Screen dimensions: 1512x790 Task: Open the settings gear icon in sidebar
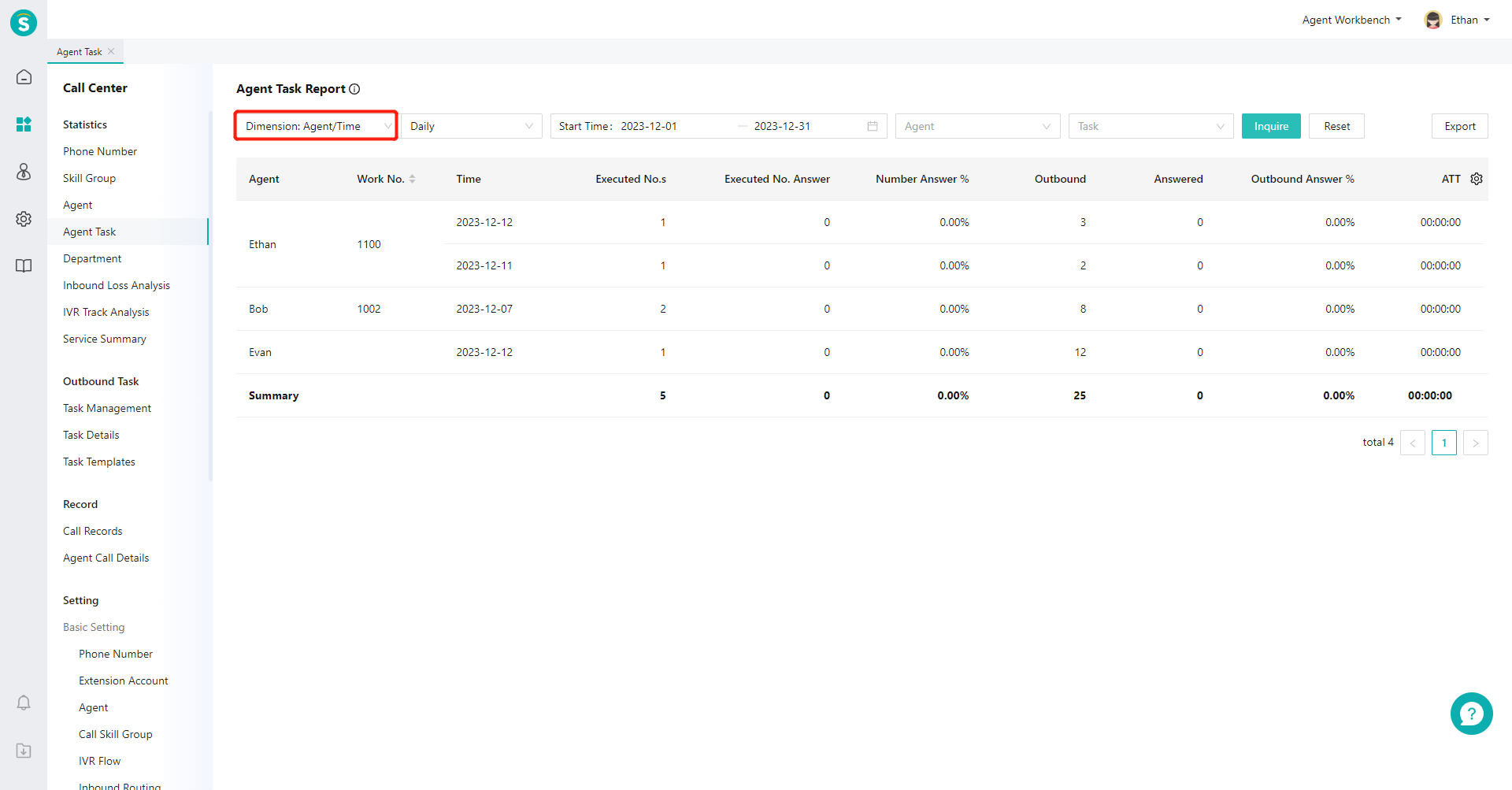(24, 219)
